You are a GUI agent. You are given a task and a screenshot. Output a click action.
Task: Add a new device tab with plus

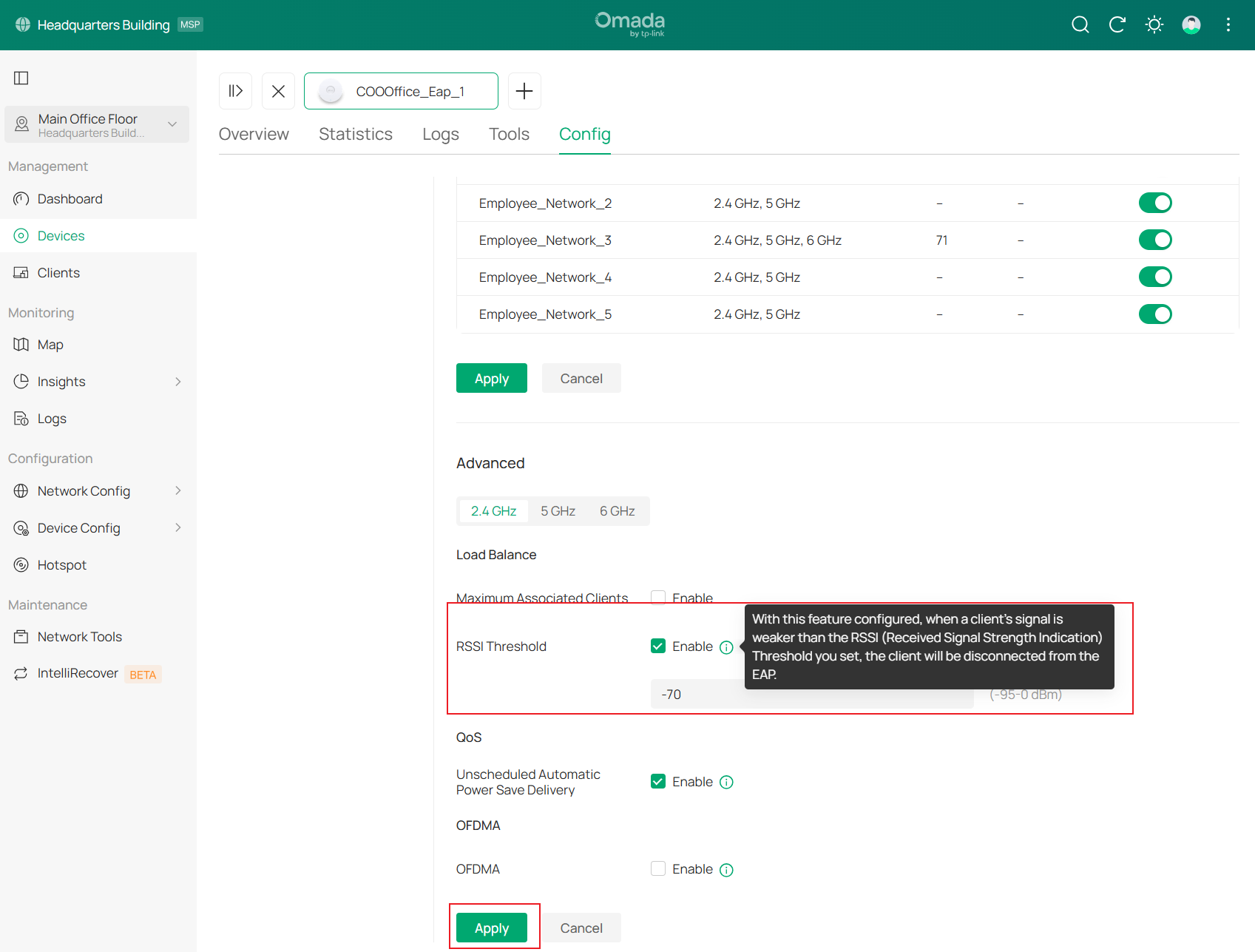pyautogui.click(x=524, y=91)
